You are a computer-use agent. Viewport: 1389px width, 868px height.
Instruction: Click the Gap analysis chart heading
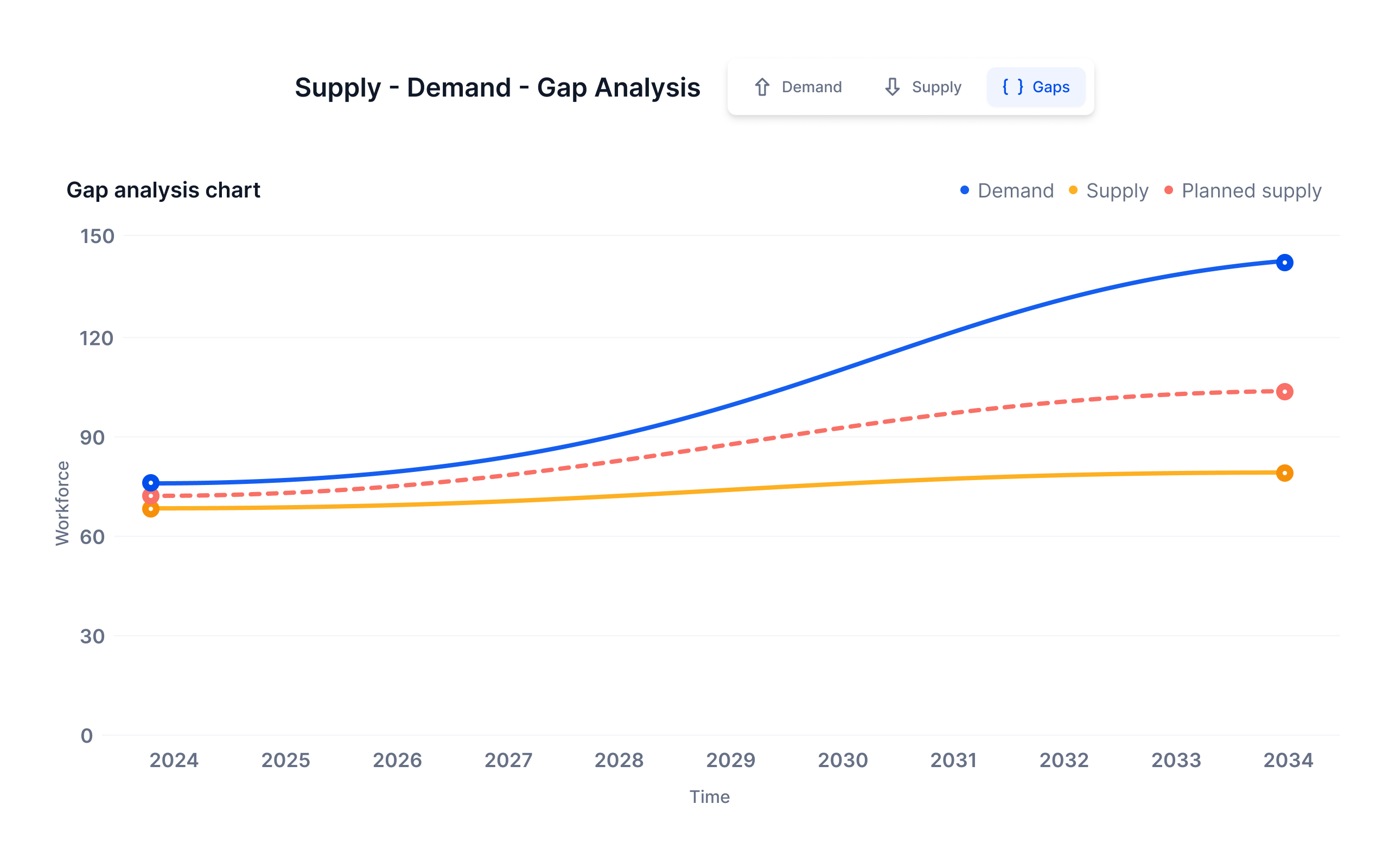[x=163, y=190]
